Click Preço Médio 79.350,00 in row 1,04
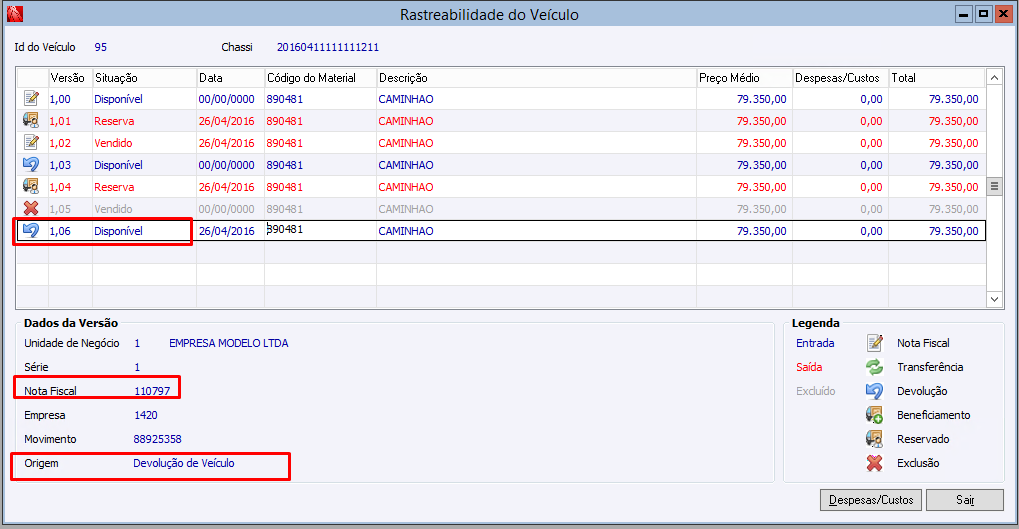 (x=761, y=187)
